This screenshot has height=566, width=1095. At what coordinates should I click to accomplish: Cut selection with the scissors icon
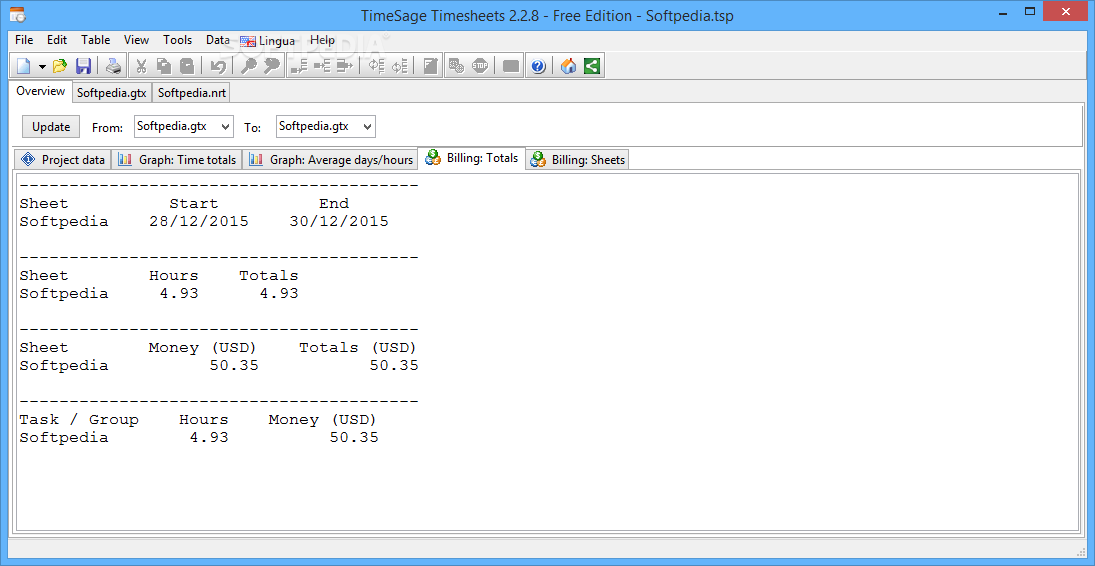coord(141,66)
